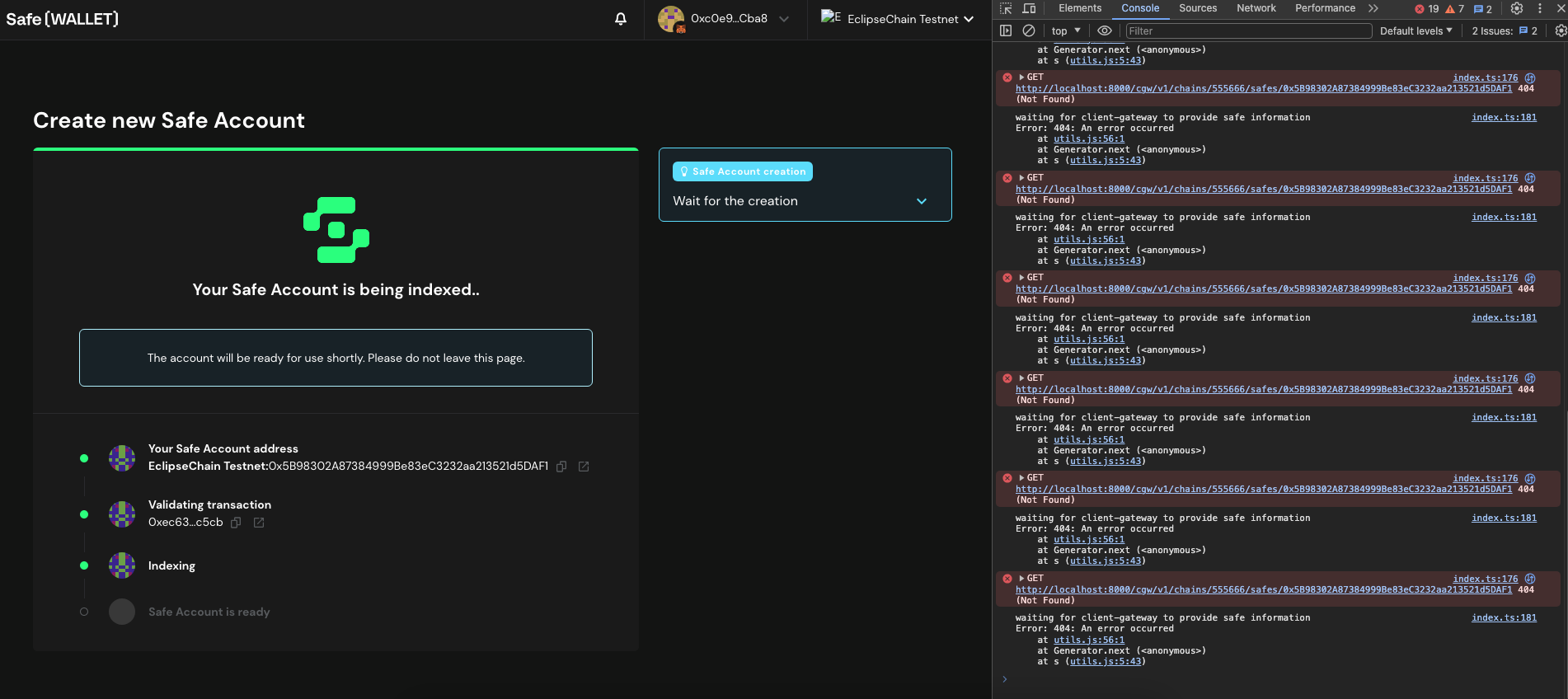Click the 'Validating transaction' step label
The height and width of the screenshot is (699, 1568).
(x=209, y=504)
